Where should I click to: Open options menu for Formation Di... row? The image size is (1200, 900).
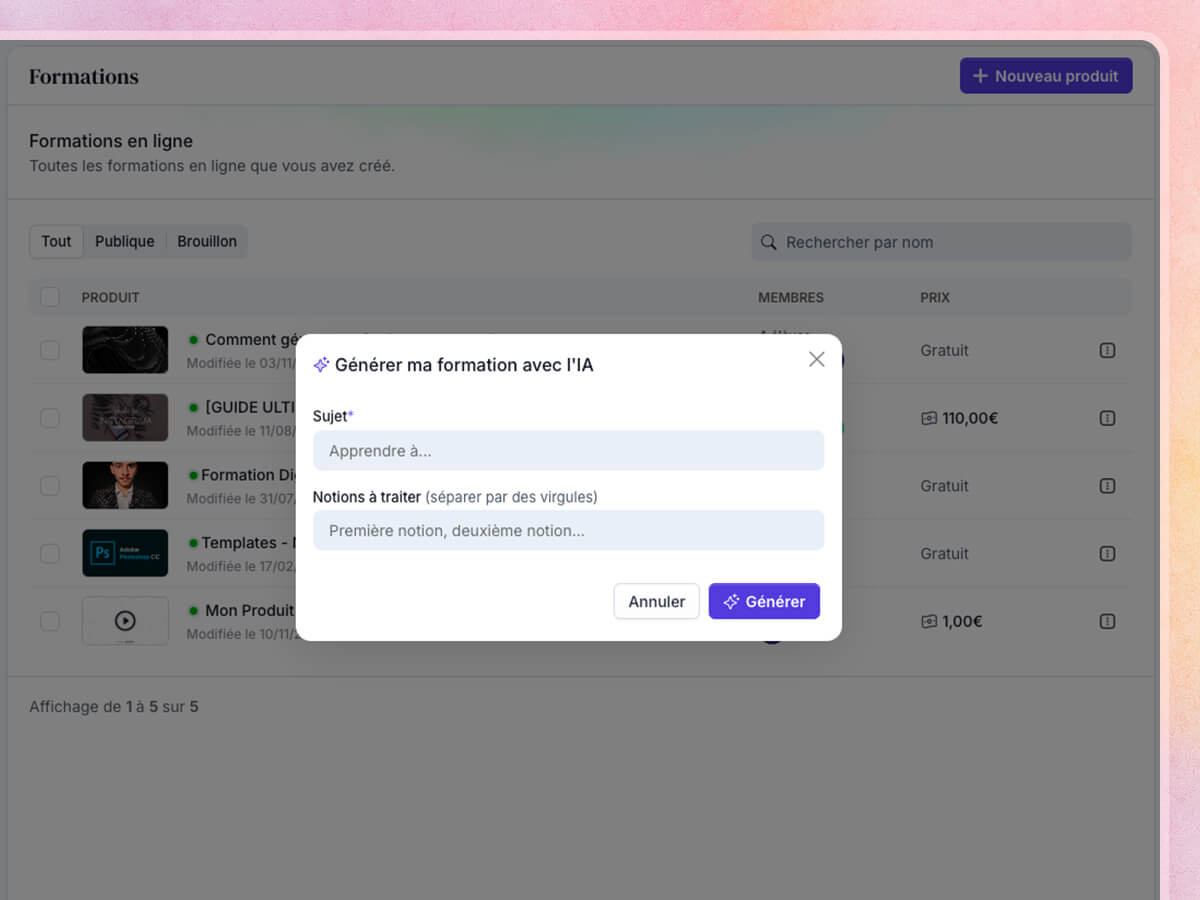pos(1107,486)
